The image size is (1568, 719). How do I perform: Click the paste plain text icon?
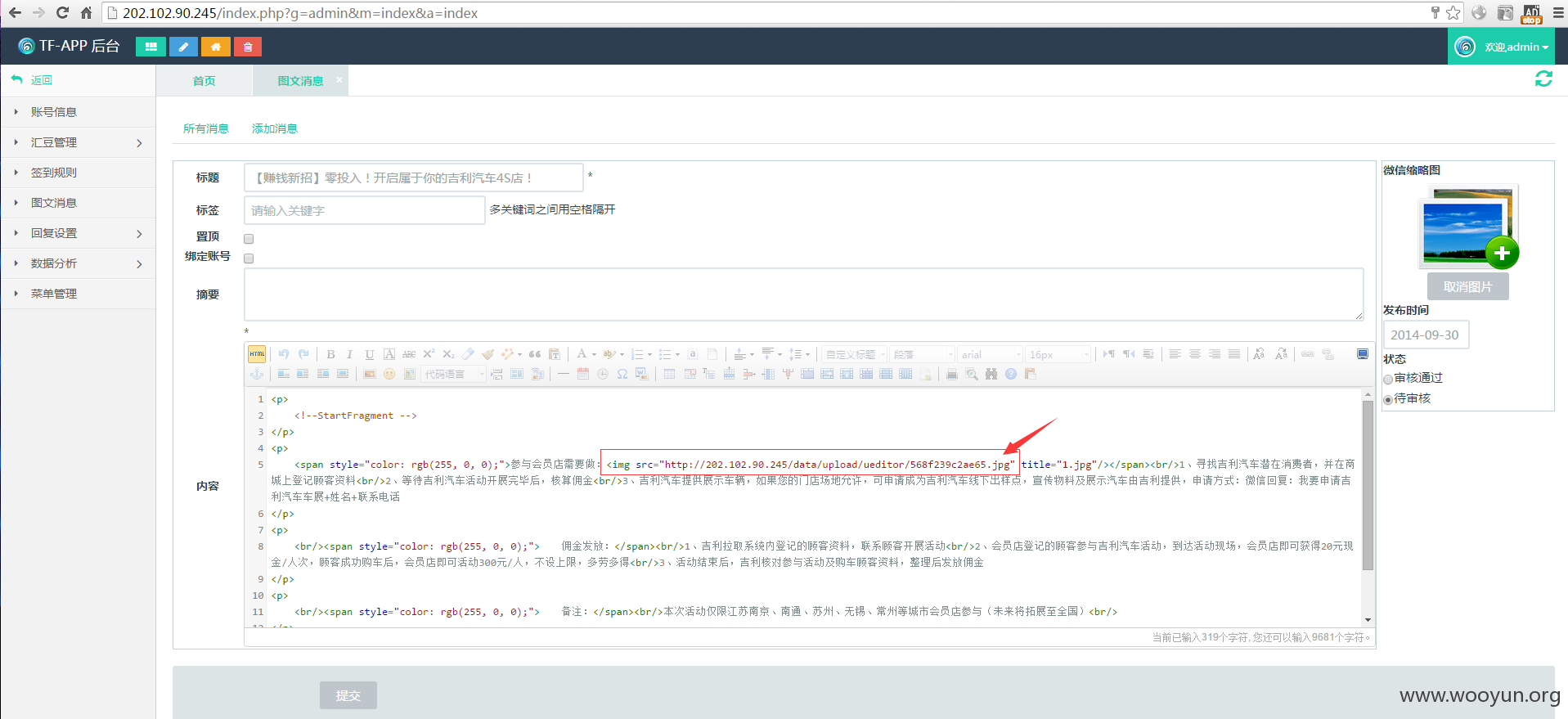(x=555, y=354)
